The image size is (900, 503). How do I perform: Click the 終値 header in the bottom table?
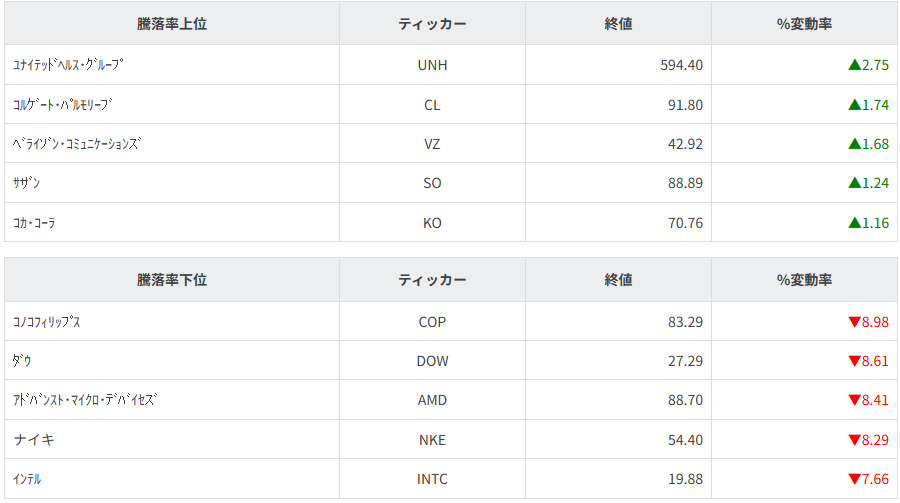click(618, 280)
